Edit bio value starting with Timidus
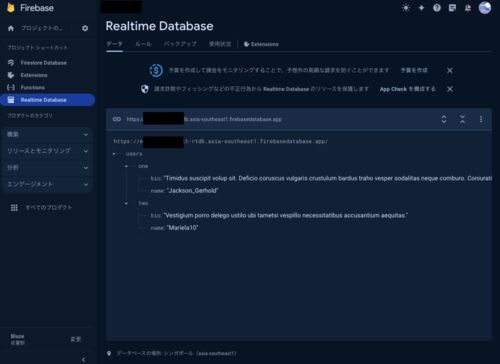This screenshot has height=364, width=500. click(328, 178)
